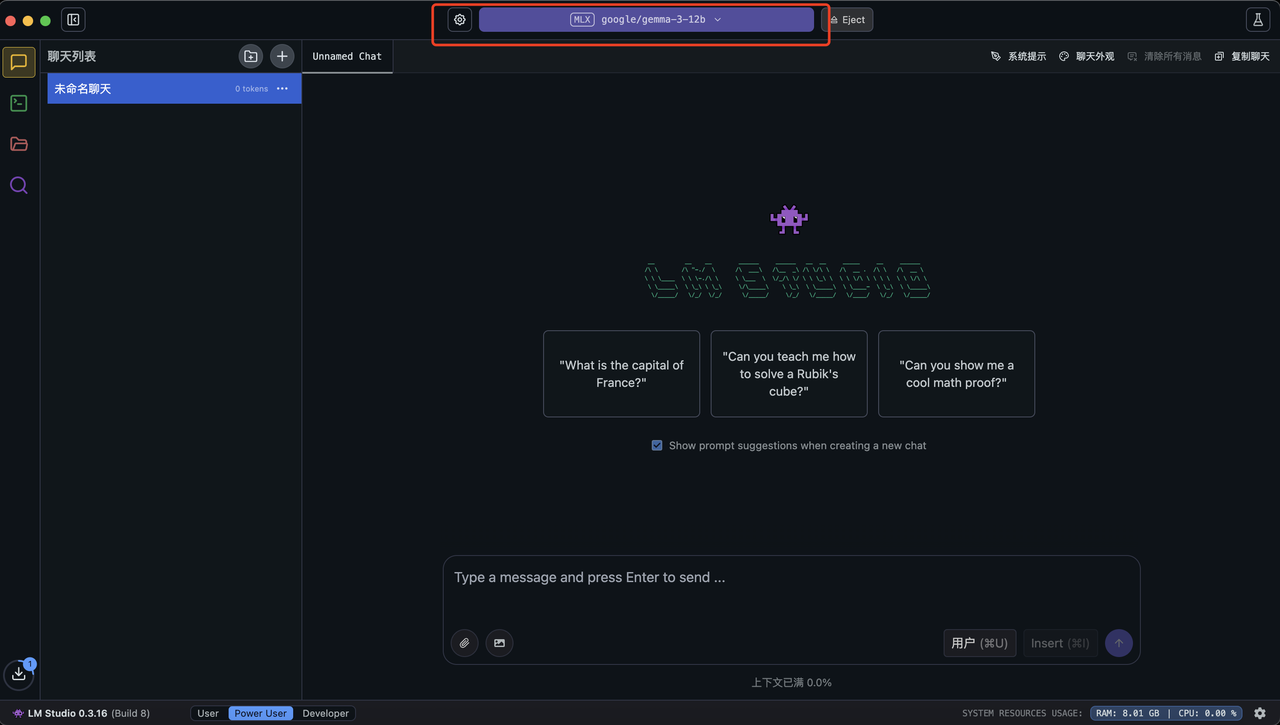Focus the message input field
Screen dimensions: 1280x725
pos(791,577)
